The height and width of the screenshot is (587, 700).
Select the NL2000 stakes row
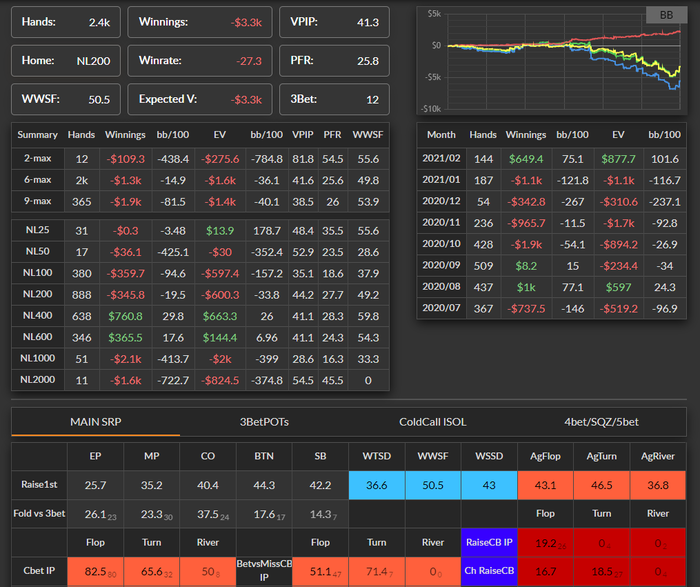[x=200, y=380]
